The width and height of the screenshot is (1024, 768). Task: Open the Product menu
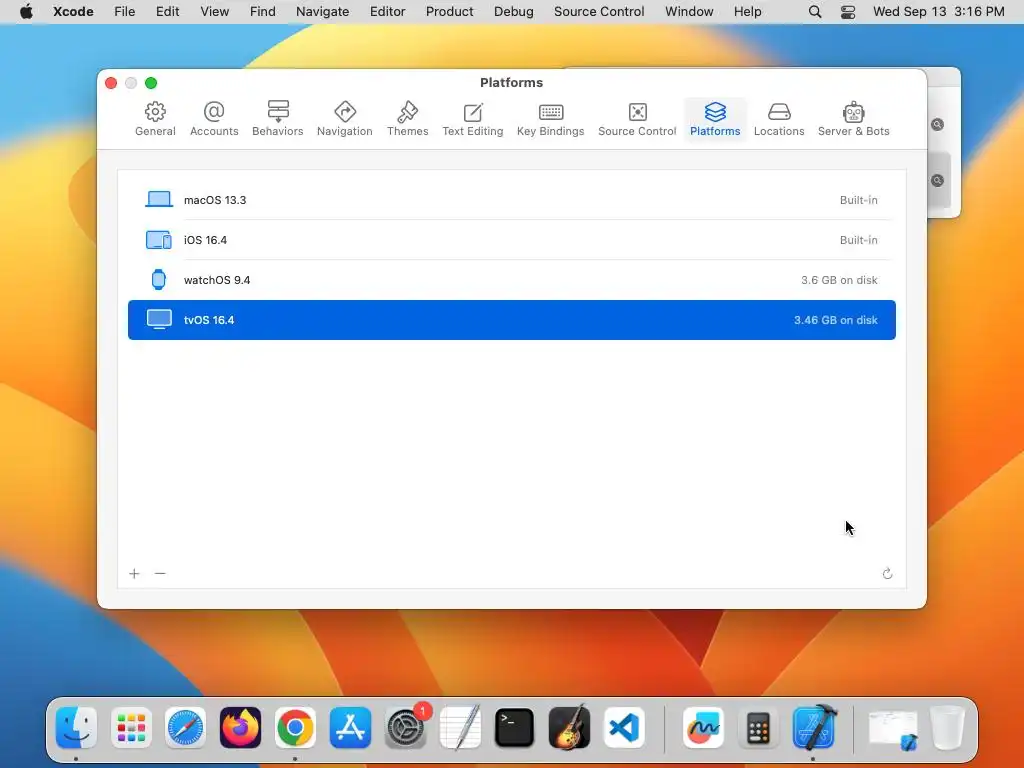pyautogui.click(x=449, y=12)
